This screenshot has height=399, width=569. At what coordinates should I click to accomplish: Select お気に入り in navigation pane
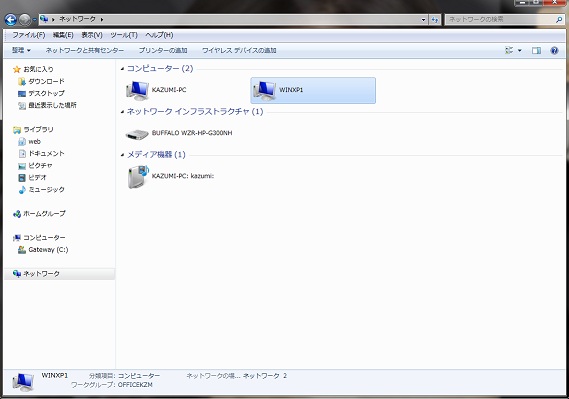[38, 69]
